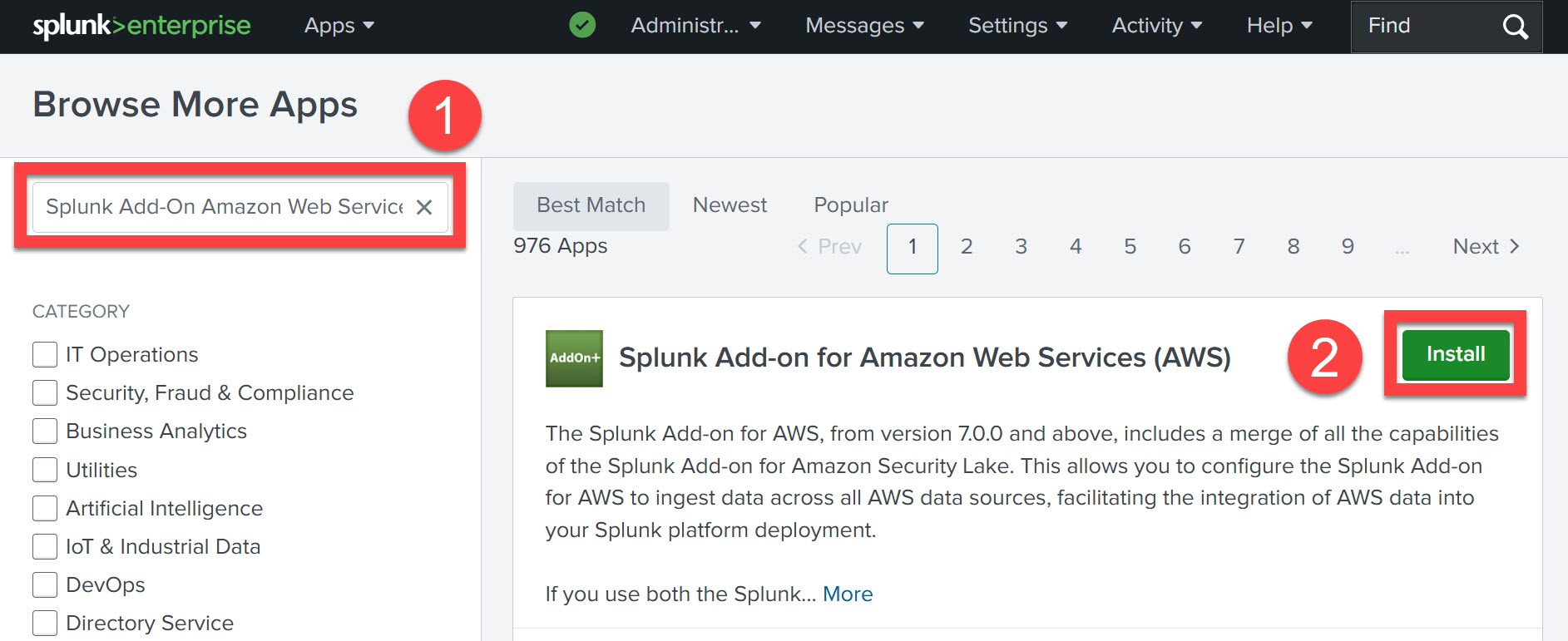Expand the Settings dropdown

coord(1016,26)
